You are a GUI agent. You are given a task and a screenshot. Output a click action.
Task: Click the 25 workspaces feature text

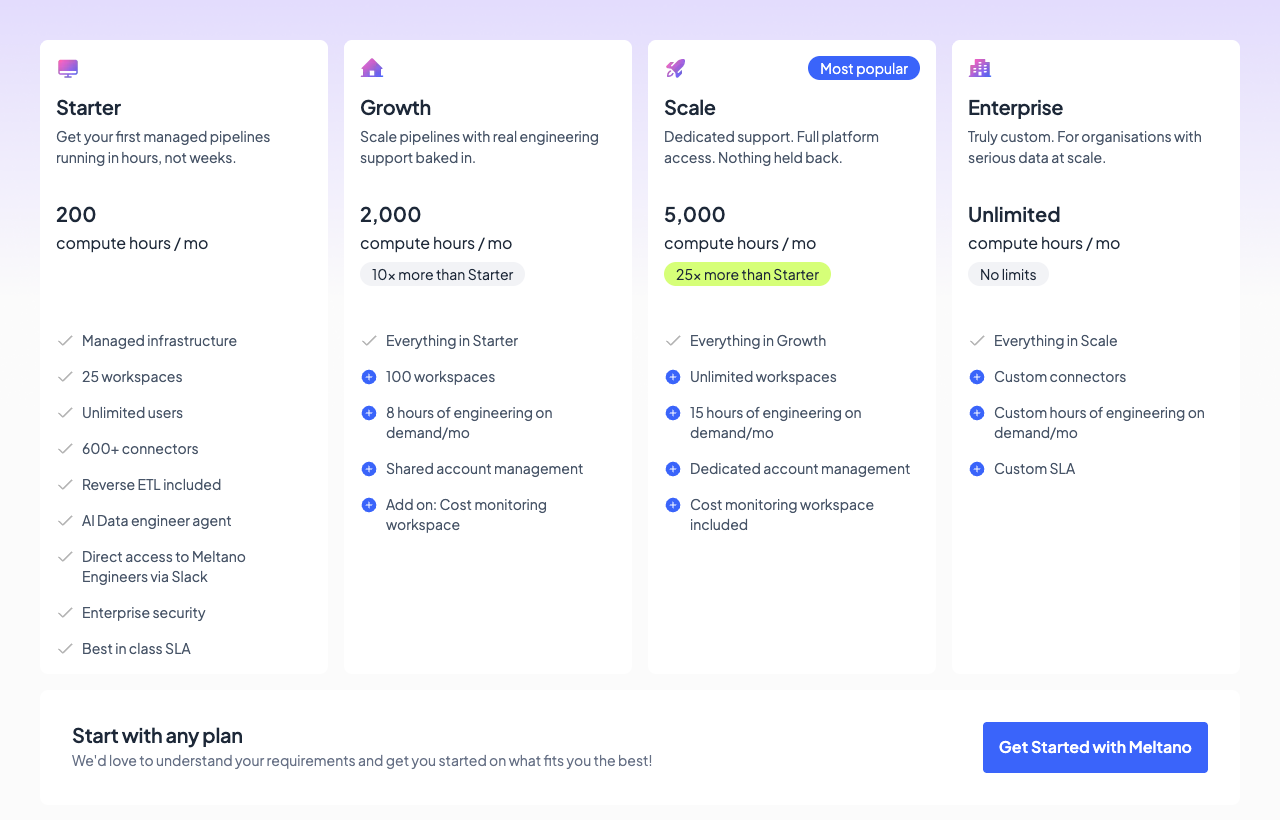tap(132, 377)
